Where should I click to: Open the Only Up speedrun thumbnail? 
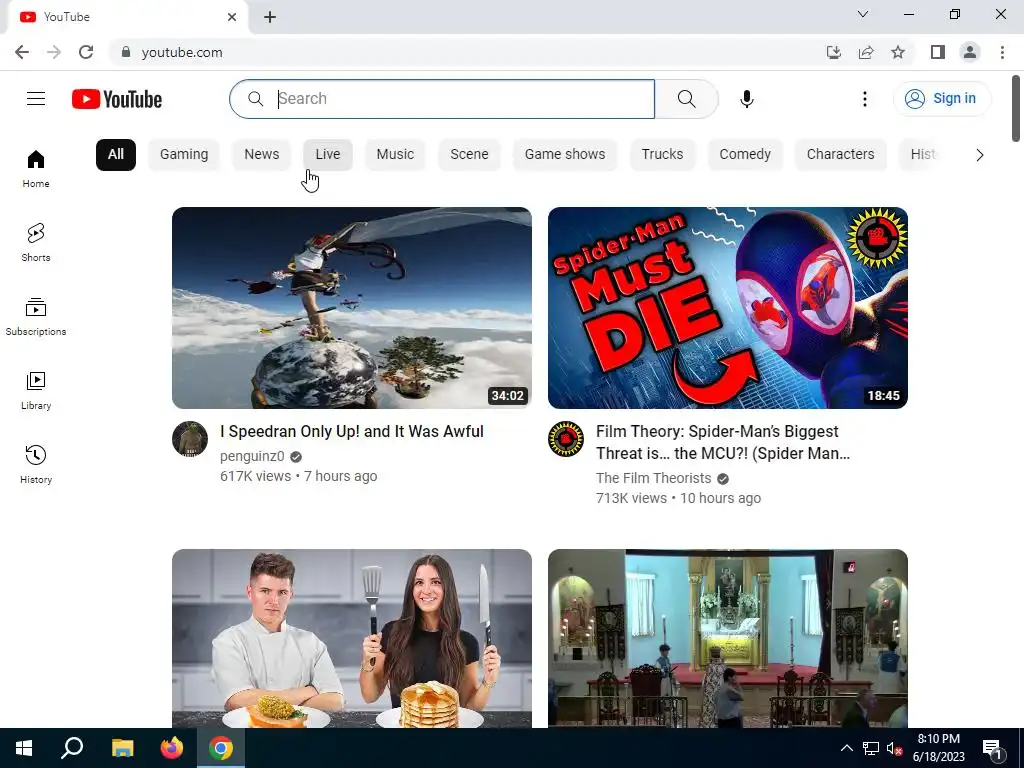[x=352, y=308]
